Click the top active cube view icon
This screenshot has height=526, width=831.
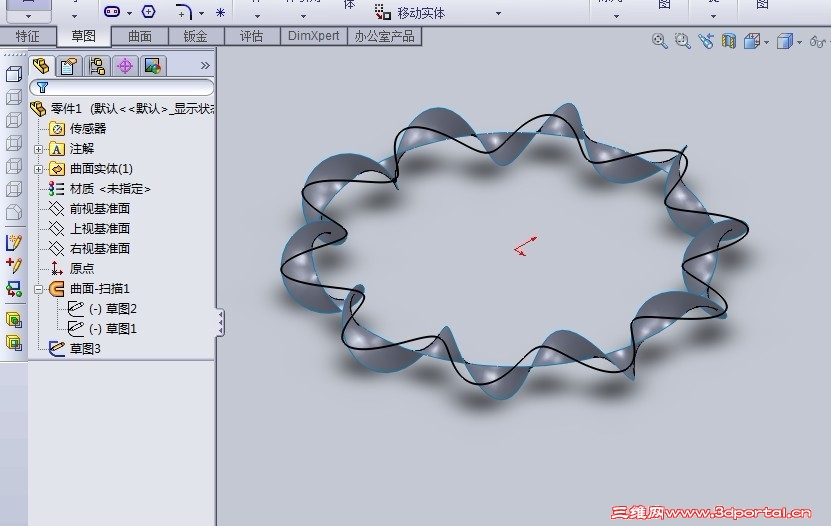point(14,74)
